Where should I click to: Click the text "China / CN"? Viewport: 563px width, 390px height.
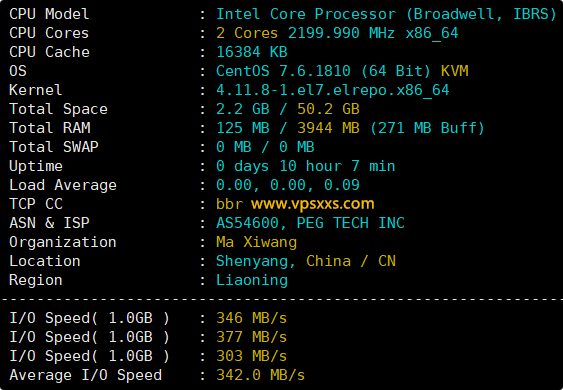click(x=351, y=261)
